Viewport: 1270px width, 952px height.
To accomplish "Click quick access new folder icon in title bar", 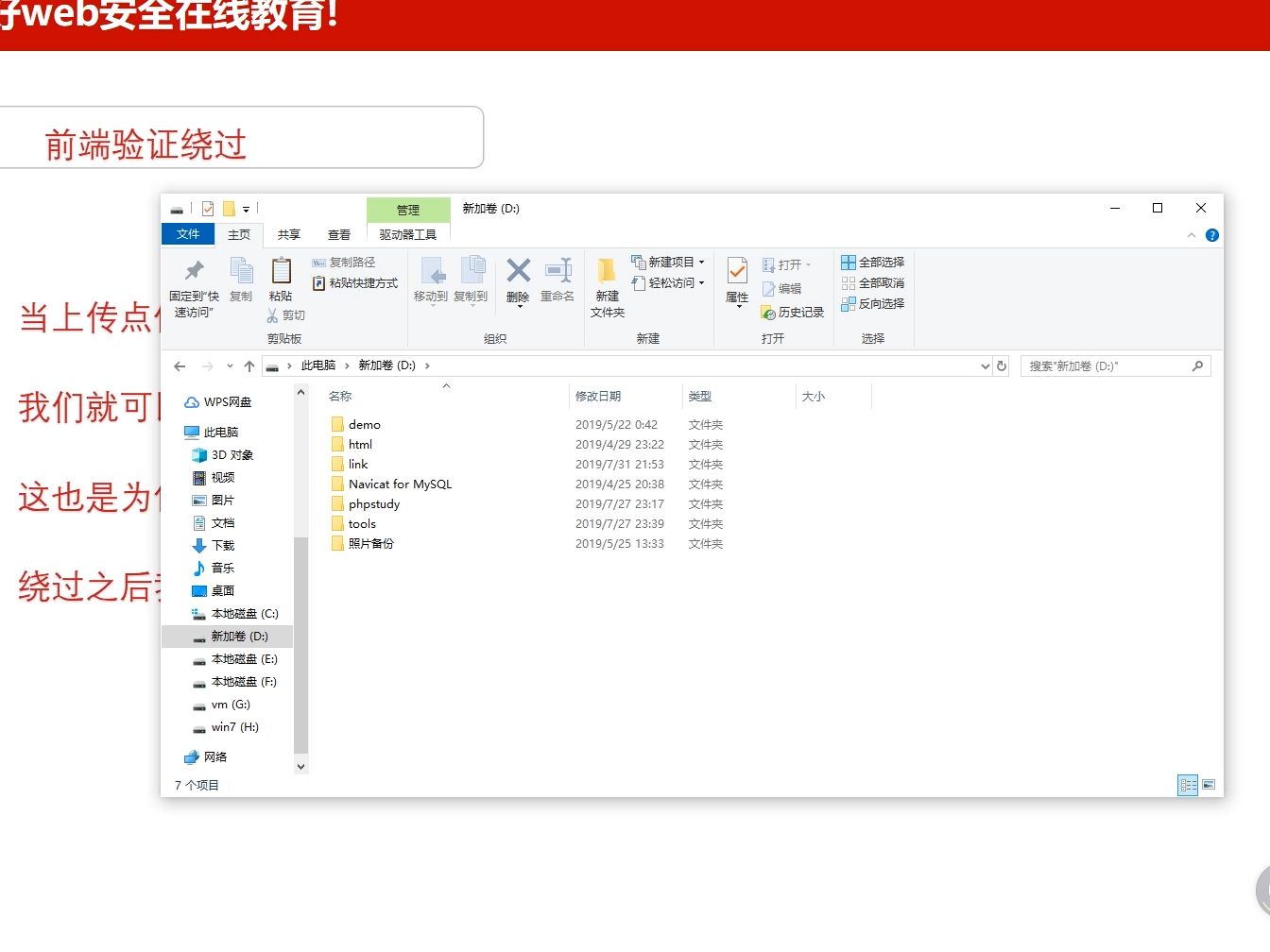I will pos(229,209).
